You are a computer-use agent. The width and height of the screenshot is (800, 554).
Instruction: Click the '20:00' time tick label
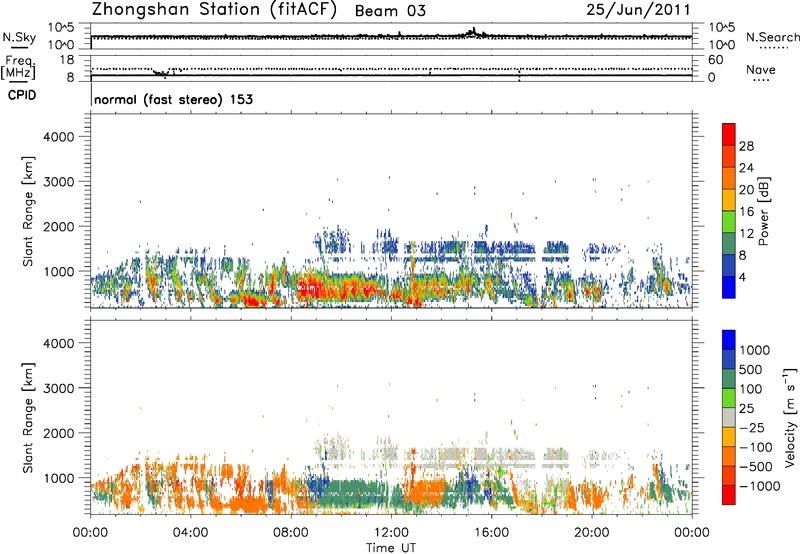592,533
